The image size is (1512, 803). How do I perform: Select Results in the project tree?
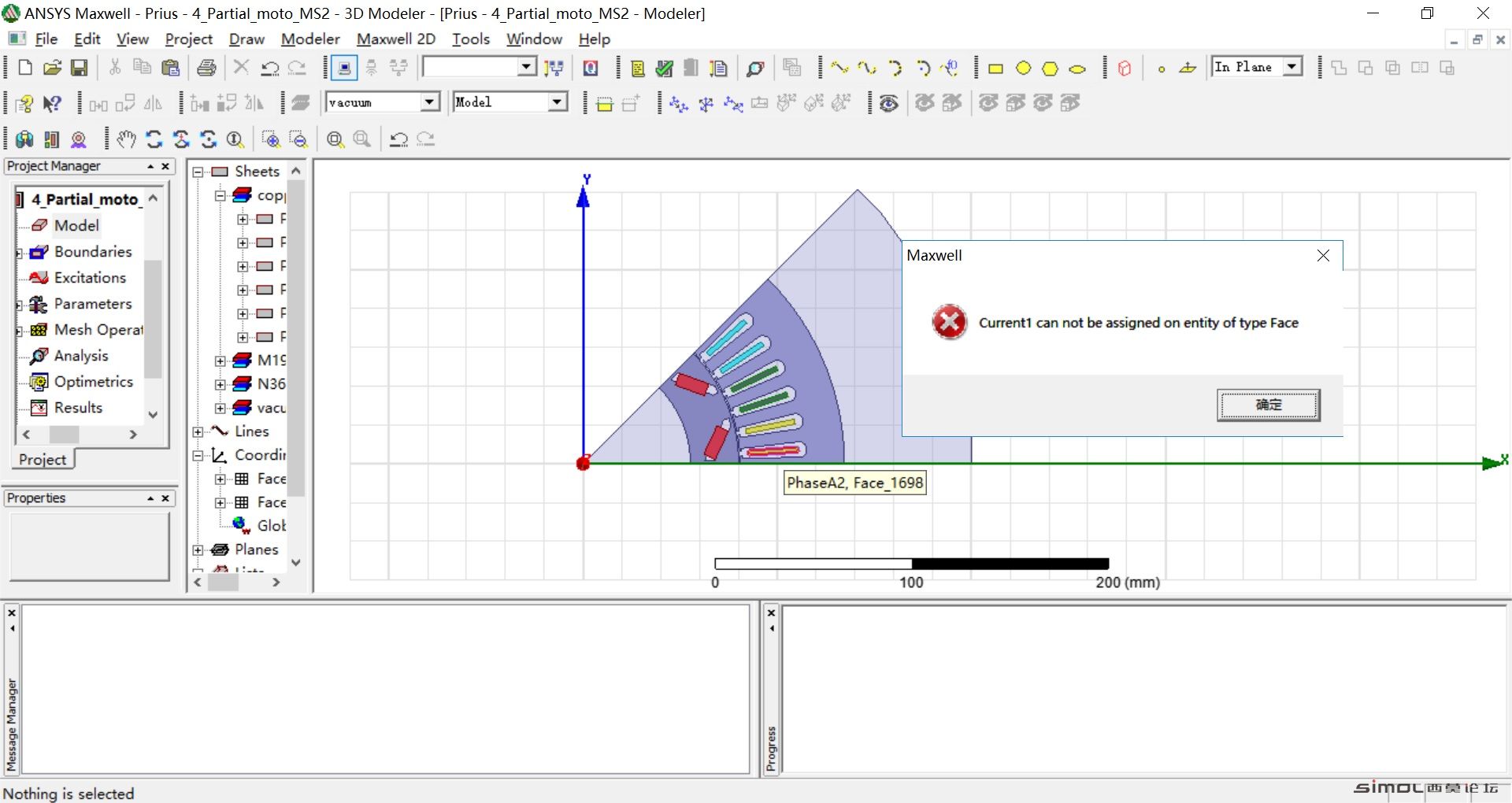coord(78,407)
